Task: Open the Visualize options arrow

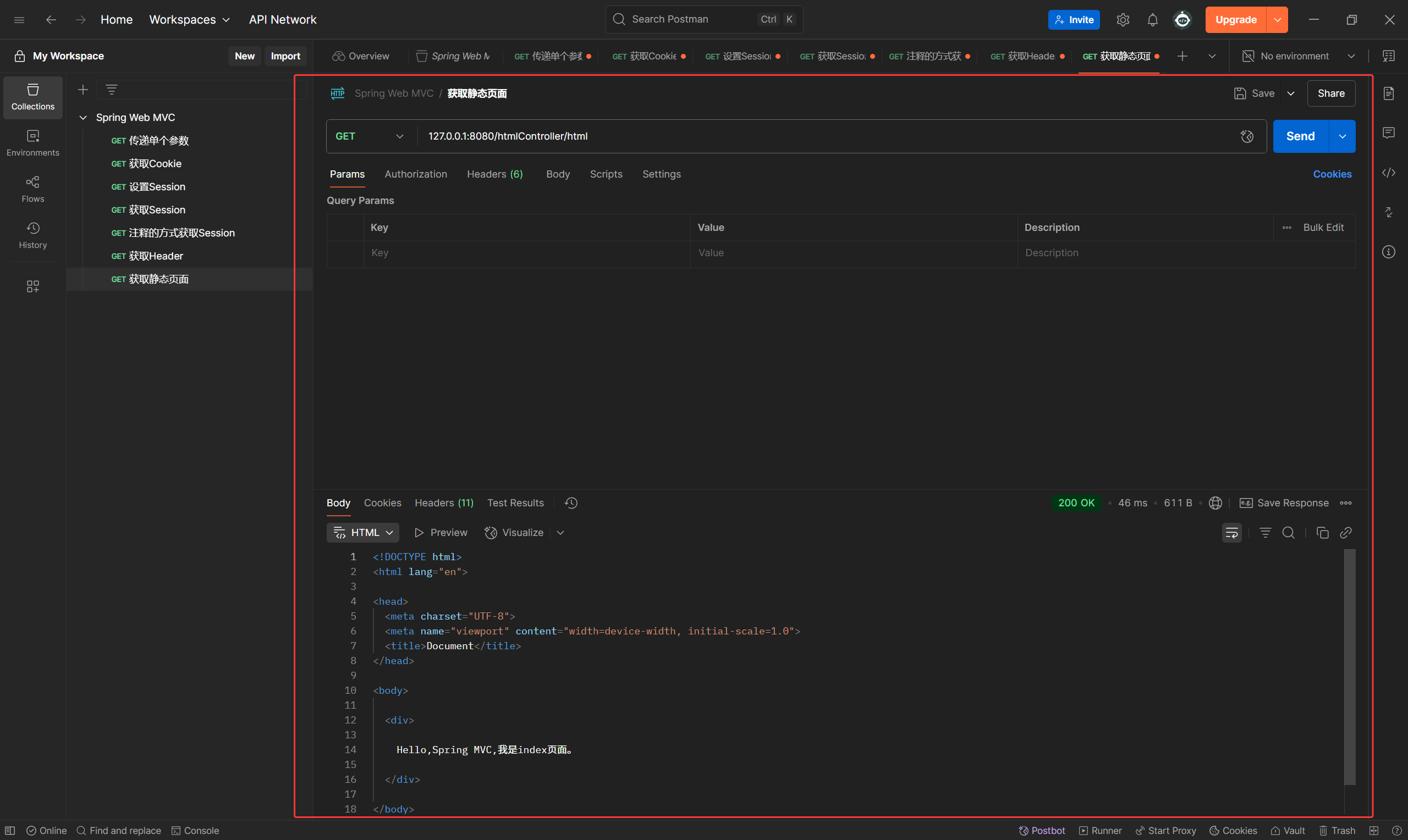Action: [560, 533]
